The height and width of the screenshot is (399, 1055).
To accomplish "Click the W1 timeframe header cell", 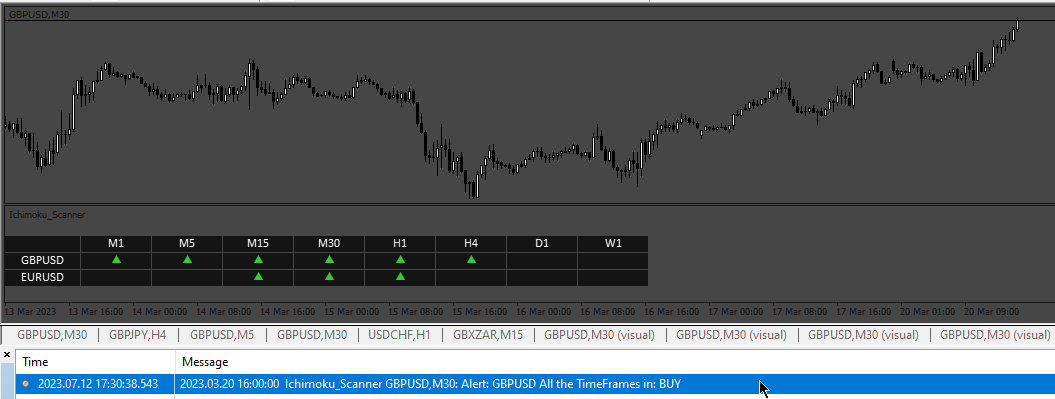I will 613,243.
